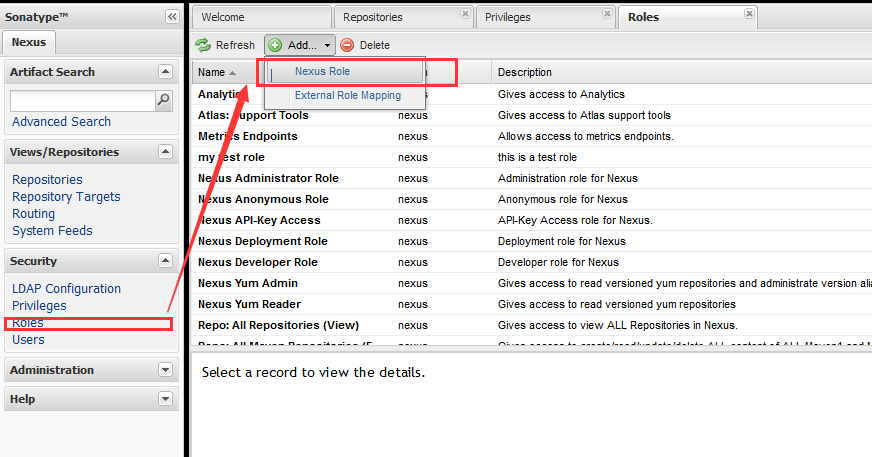This screenshot has height=457, width=872.
Task: Open System Feeds link
Action: [x=52, y=231]
